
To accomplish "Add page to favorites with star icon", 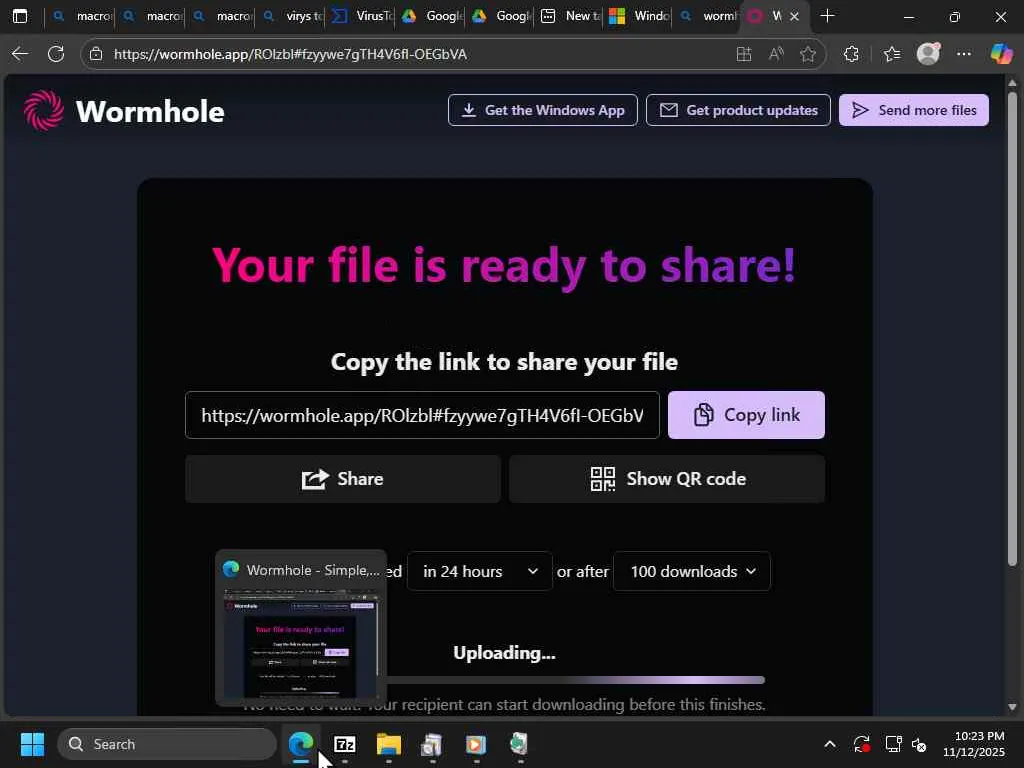I will point(808,54).
